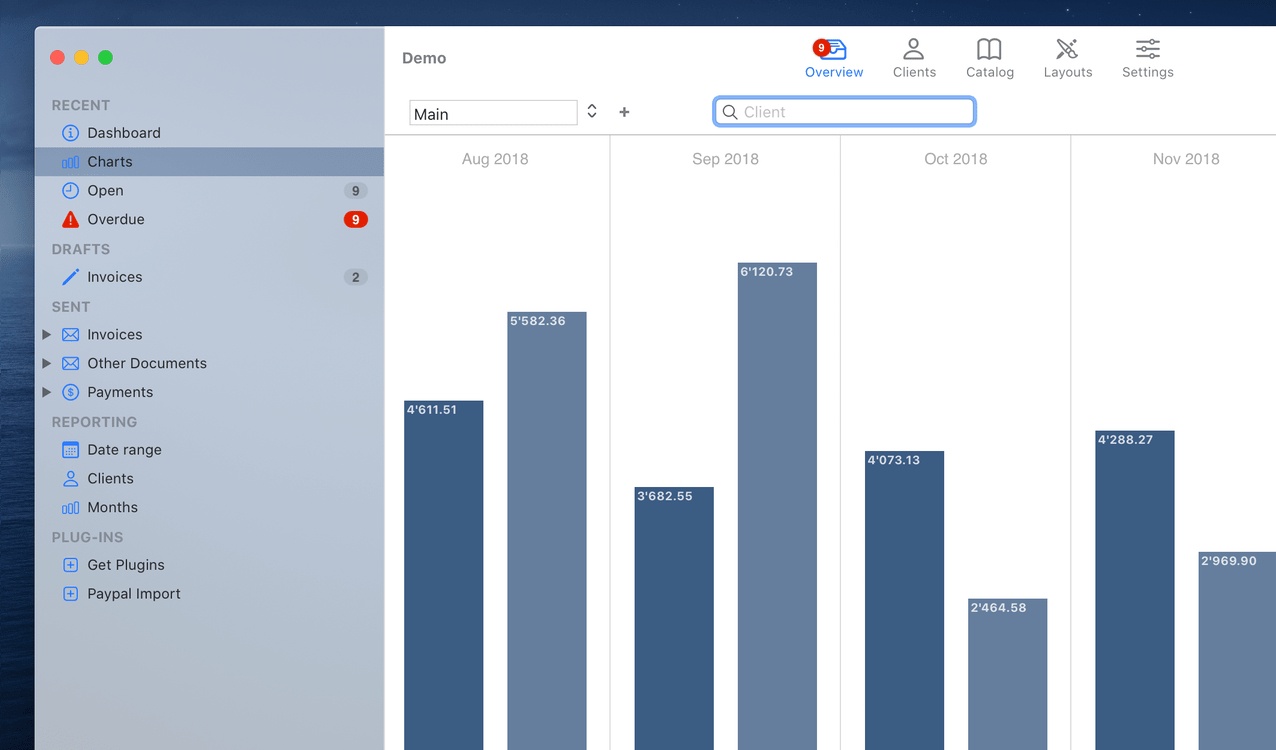Screen dimensions: 1276x750
Task: Expand the Other Documents tree item
Action: point(46,364)
